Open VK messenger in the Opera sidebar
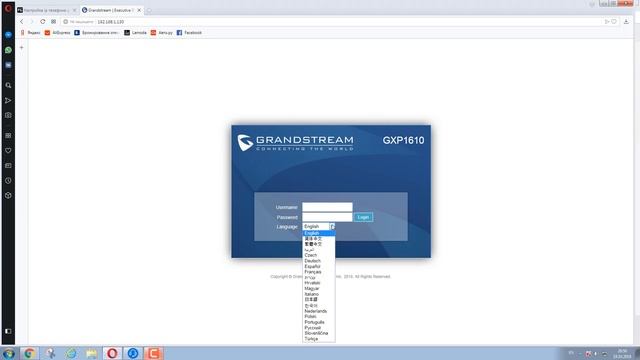Viewport: 640px width, 360px height. (8, 65)
